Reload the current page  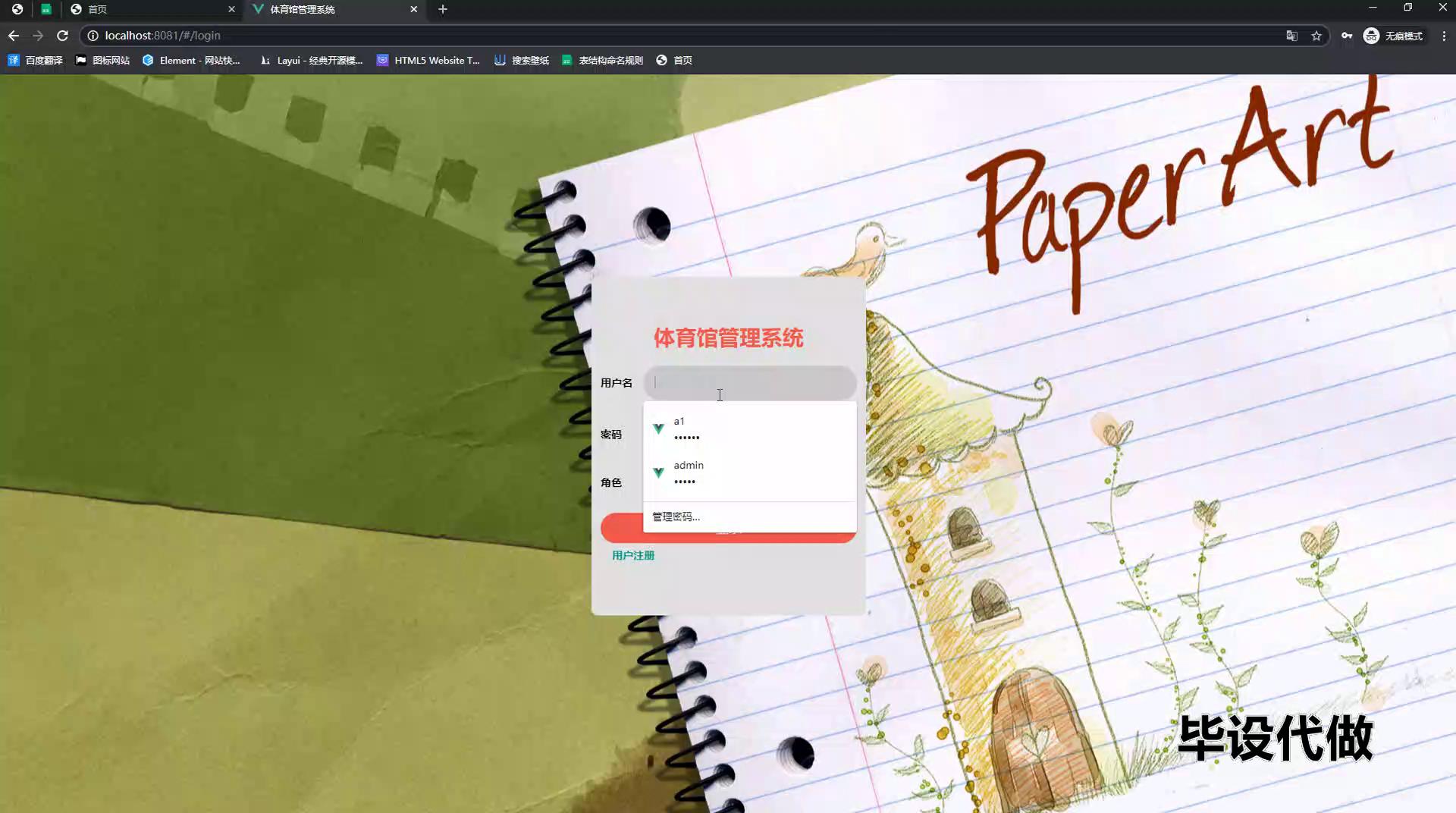[x=62, y=36]
